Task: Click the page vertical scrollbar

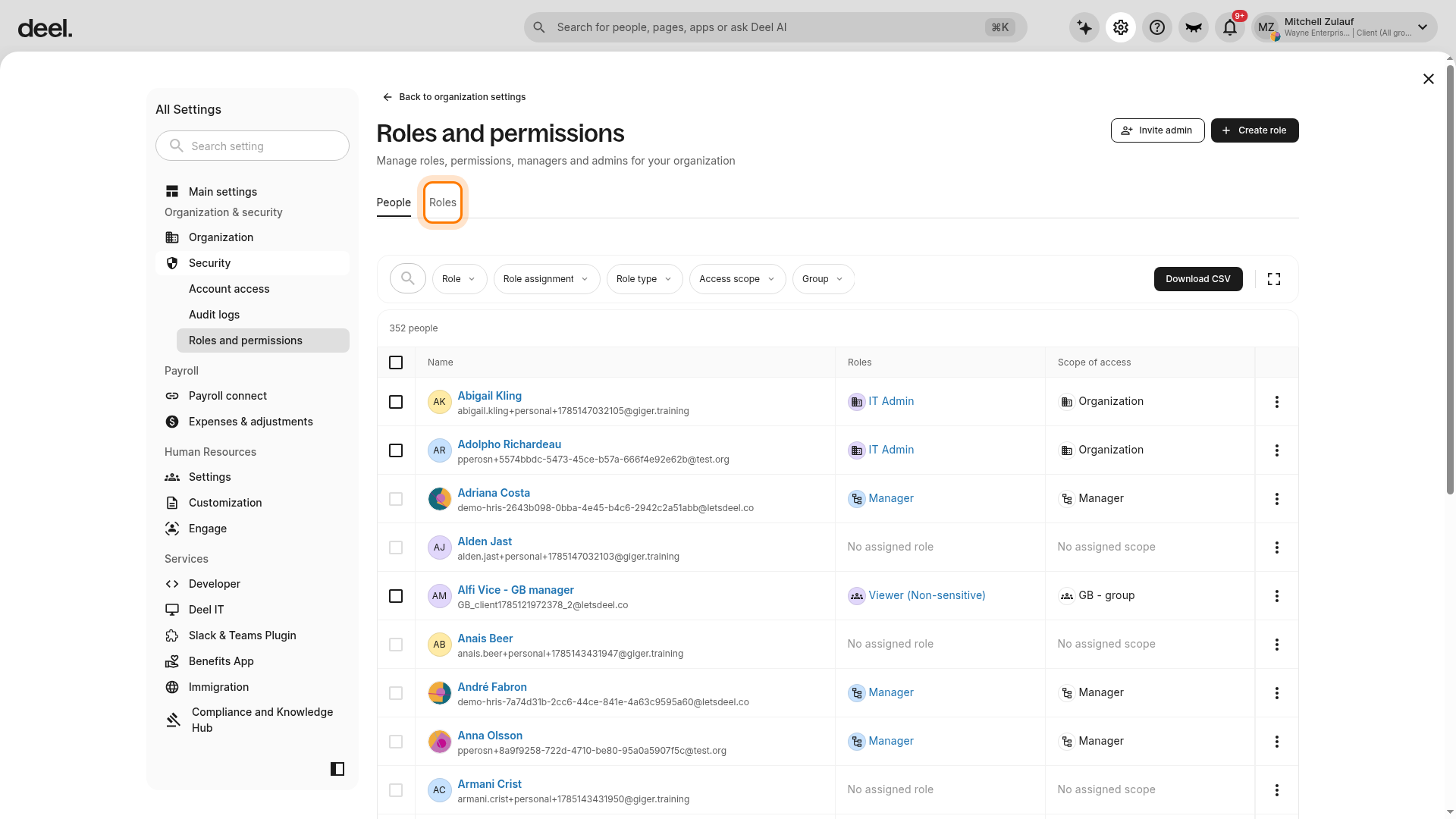Action: point(1450,281)
